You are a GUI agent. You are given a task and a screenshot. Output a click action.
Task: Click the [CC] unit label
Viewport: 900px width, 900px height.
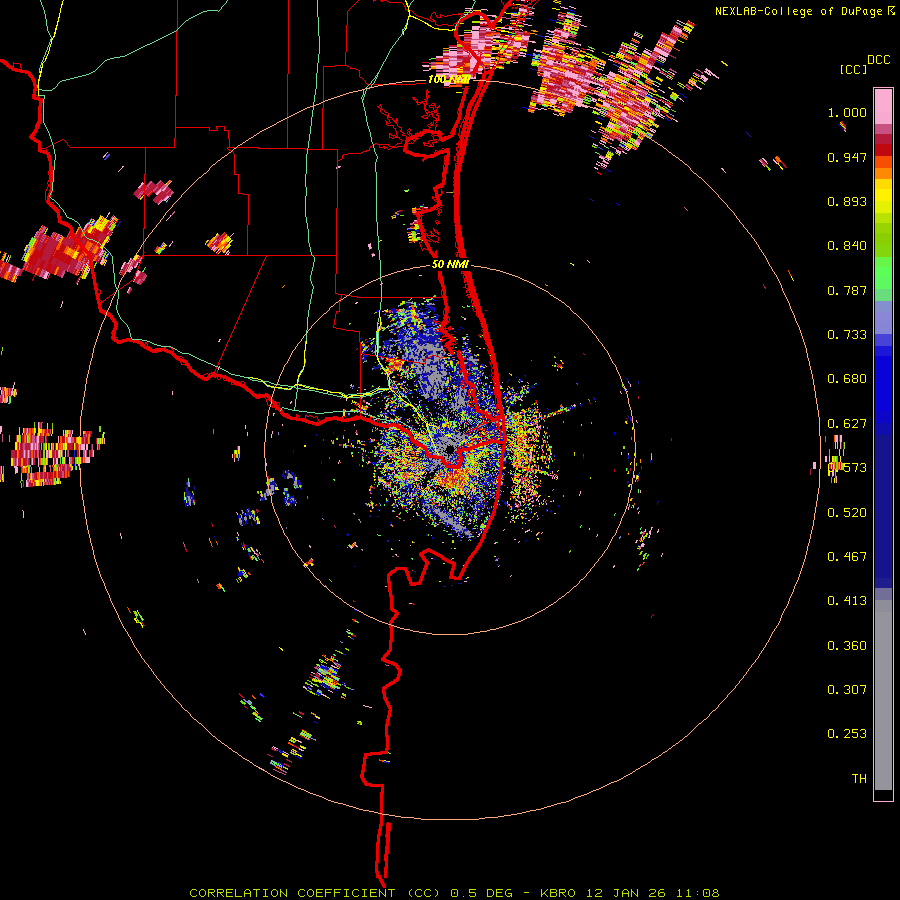point(853,69)
